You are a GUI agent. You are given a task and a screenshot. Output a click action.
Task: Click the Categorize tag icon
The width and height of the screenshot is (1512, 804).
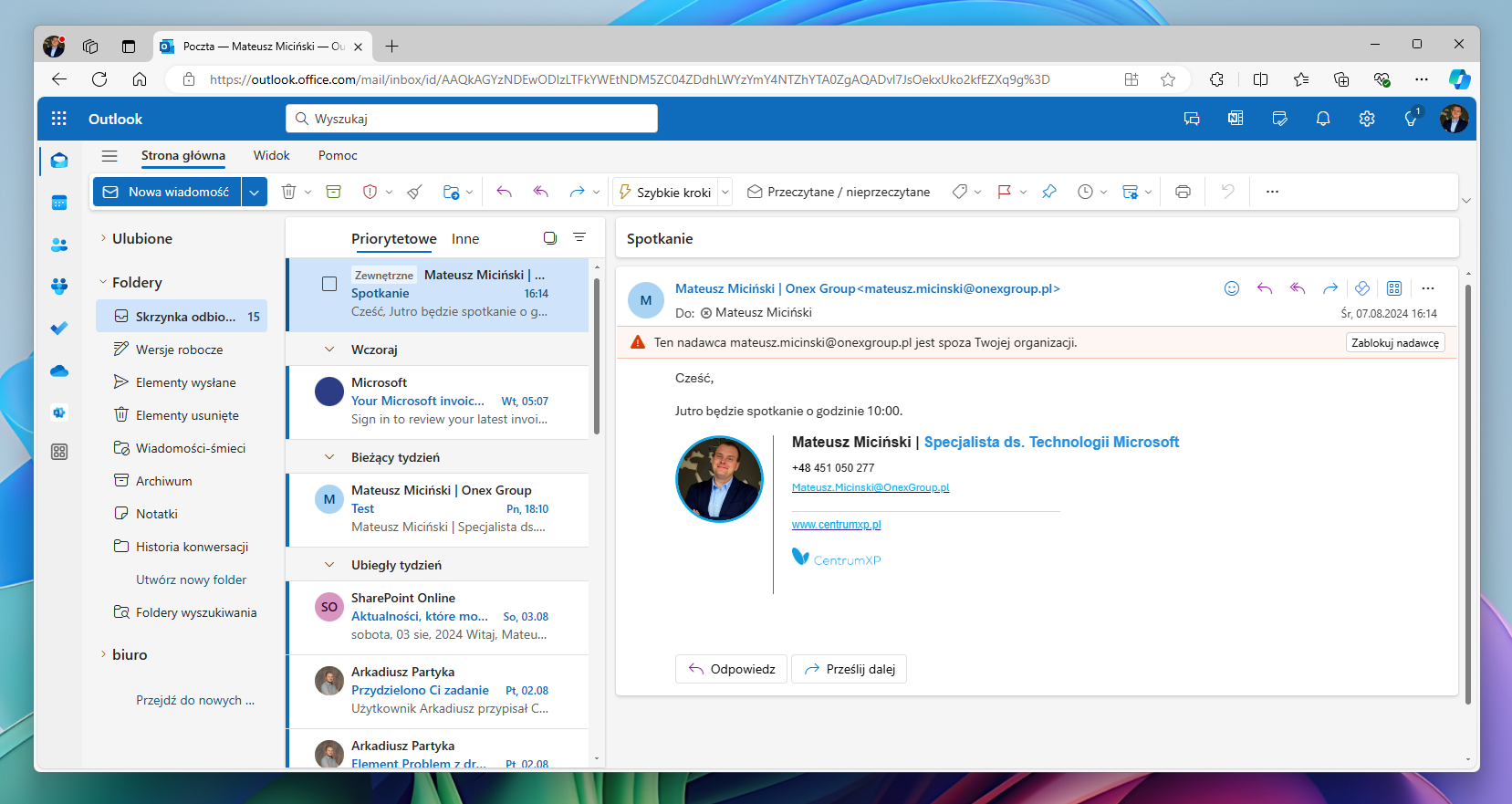coord(959,192)
